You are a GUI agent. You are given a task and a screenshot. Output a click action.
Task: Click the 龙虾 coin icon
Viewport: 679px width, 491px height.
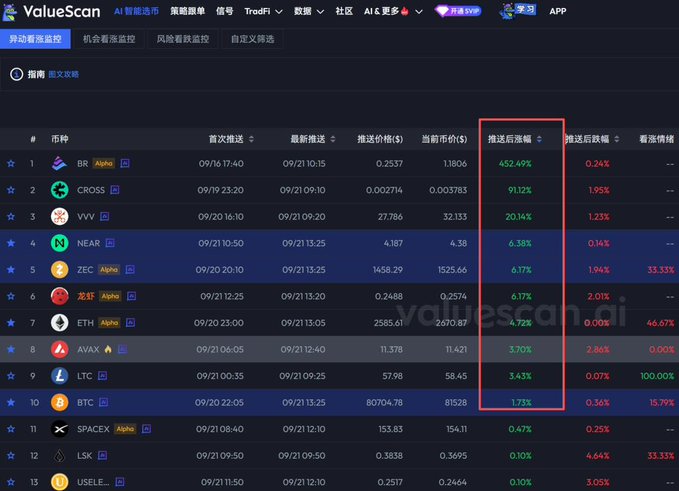point(59,296)
